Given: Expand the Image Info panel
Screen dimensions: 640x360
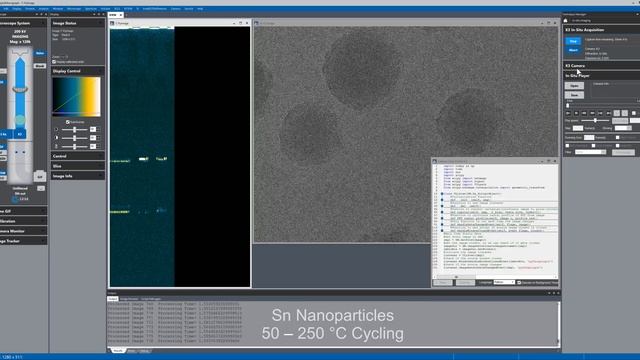Looking at the screenshot, I should 77,176.
